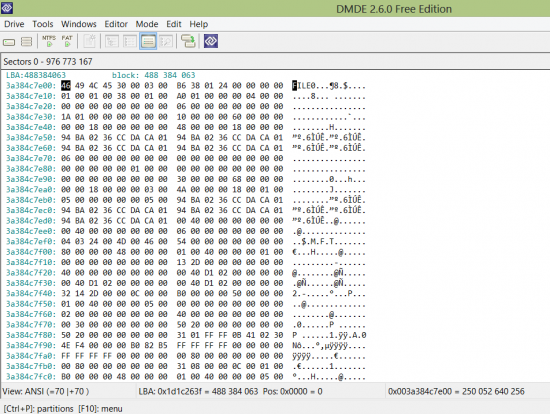550x414 pixels.
Task: Click the grayed new file panel icon
Action: coord(89,41)
